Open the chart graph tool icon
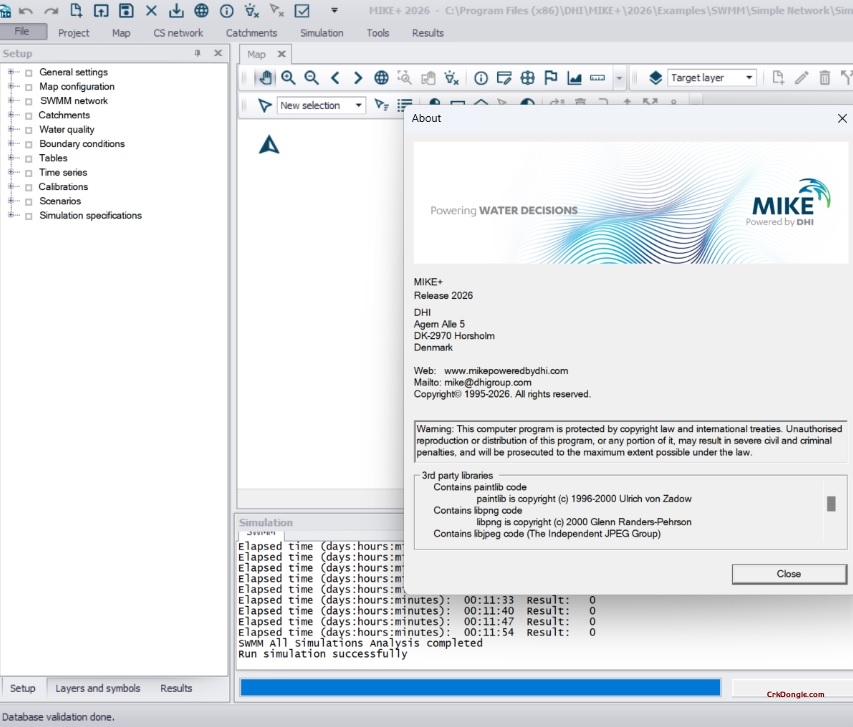This screenshot has width=853, height=727. [x=574, y=78]
